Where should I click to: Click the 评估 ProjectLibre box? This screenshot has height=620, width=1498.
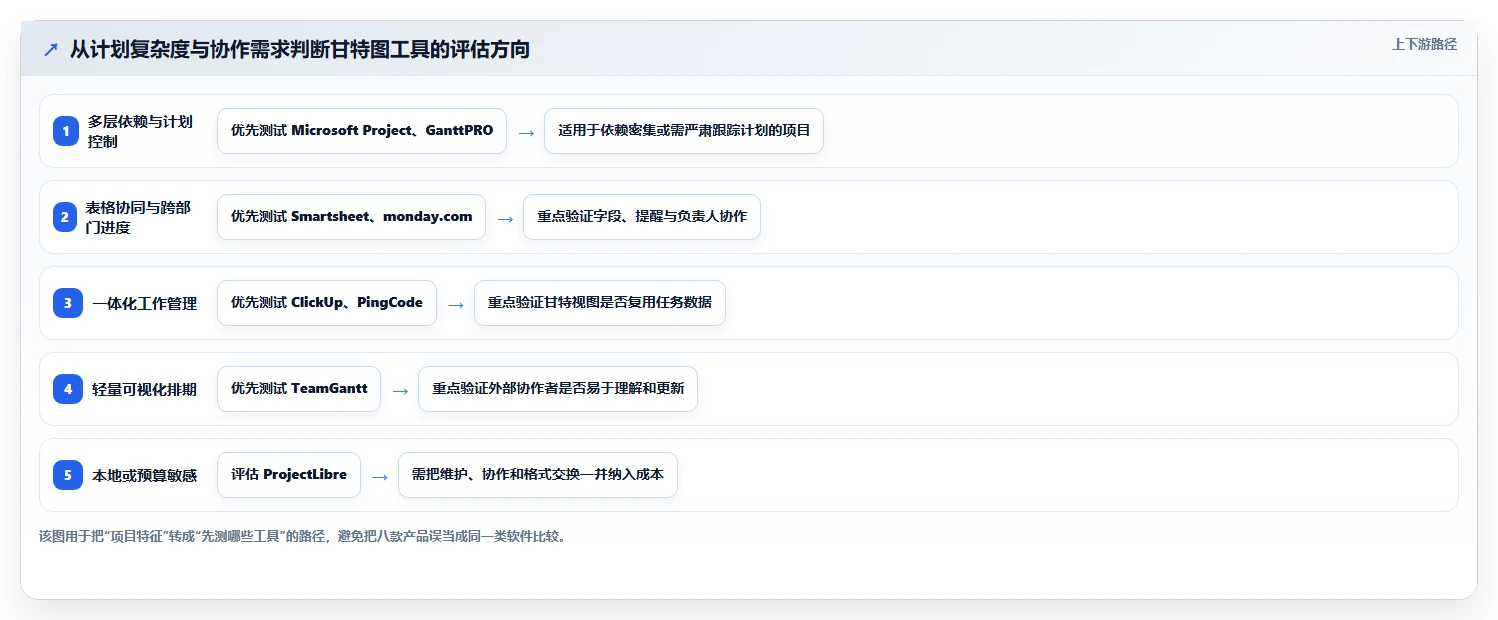point(289,475)
